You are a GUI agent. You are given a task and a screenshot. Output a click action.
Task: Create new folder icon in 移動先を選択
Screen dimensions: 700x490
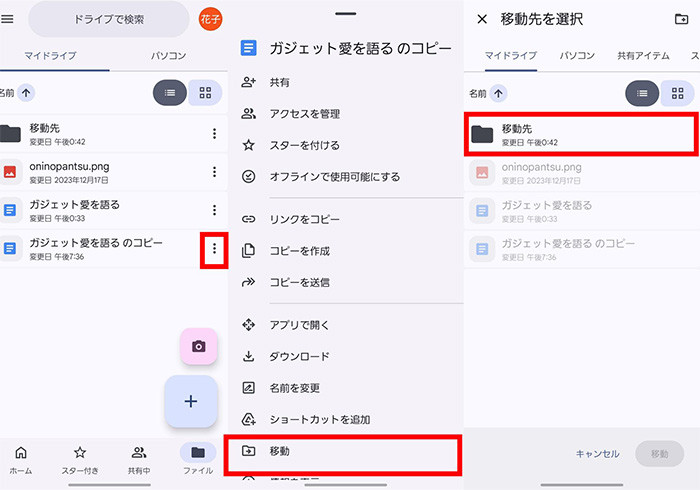pyautogui.click(x=681, y=19)
